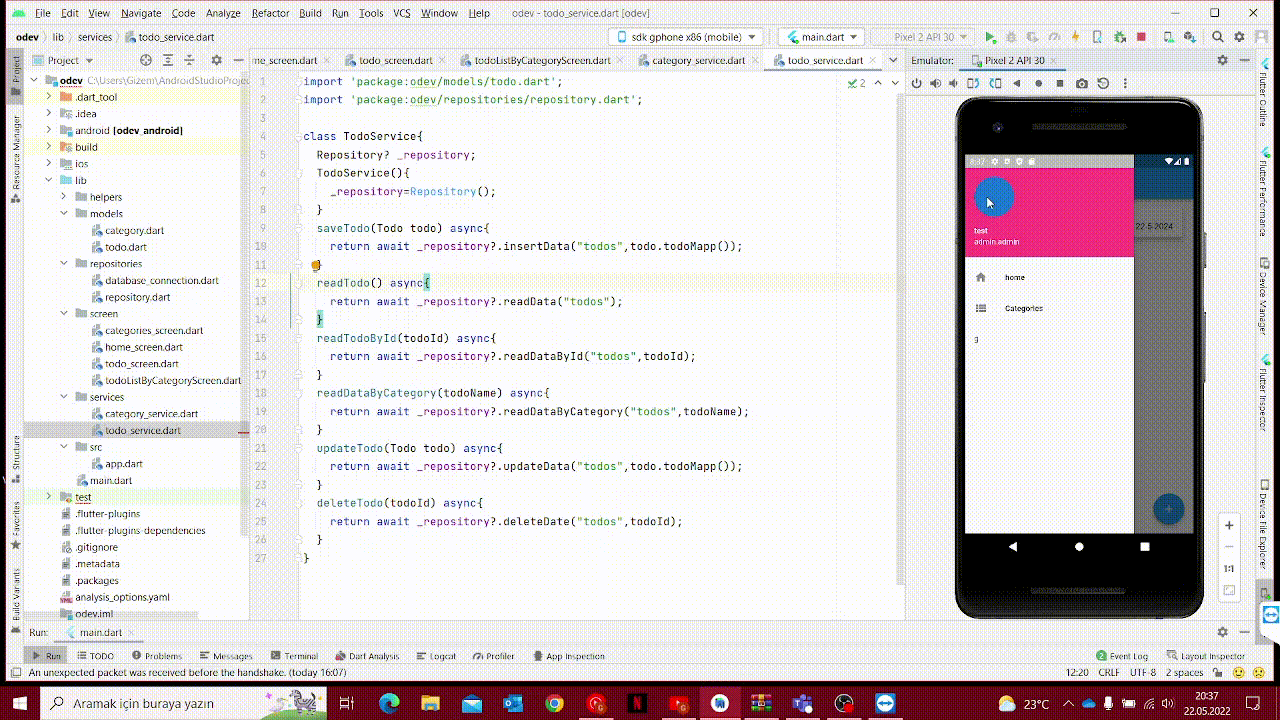This screenshot has width=1280, height=720.
Task: Click emulator toolbar Back triangle icon
Action: (1017, 84)
